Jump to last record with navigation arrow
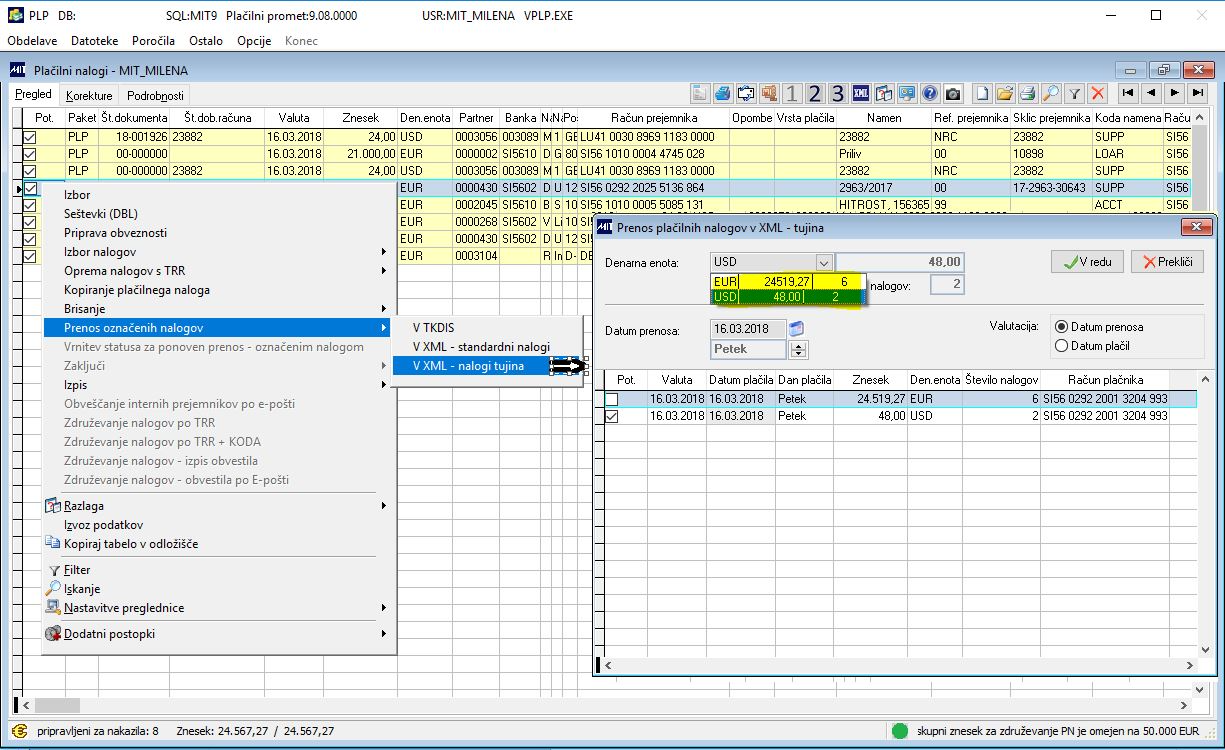1225x750 pixels. 1197,93
